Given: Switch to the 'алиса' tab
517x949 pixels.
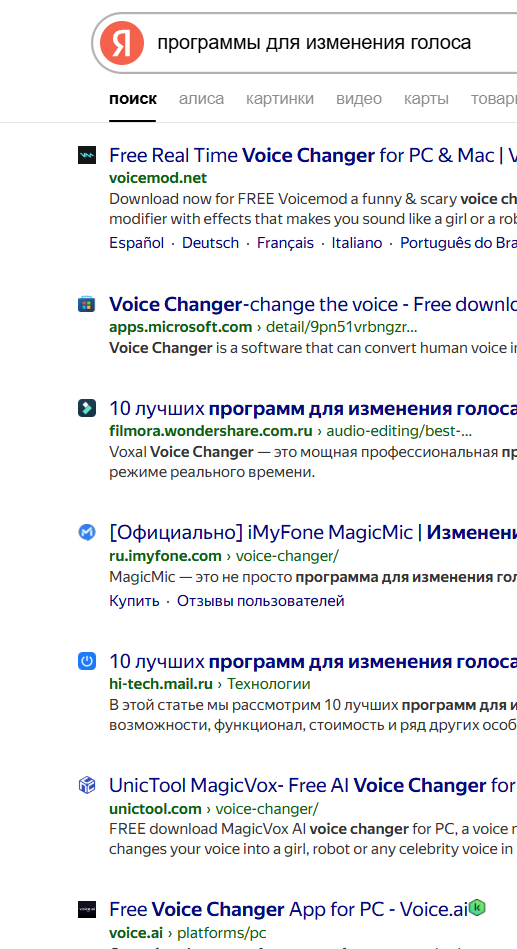Looking at the screenshot, I should 201,99.
